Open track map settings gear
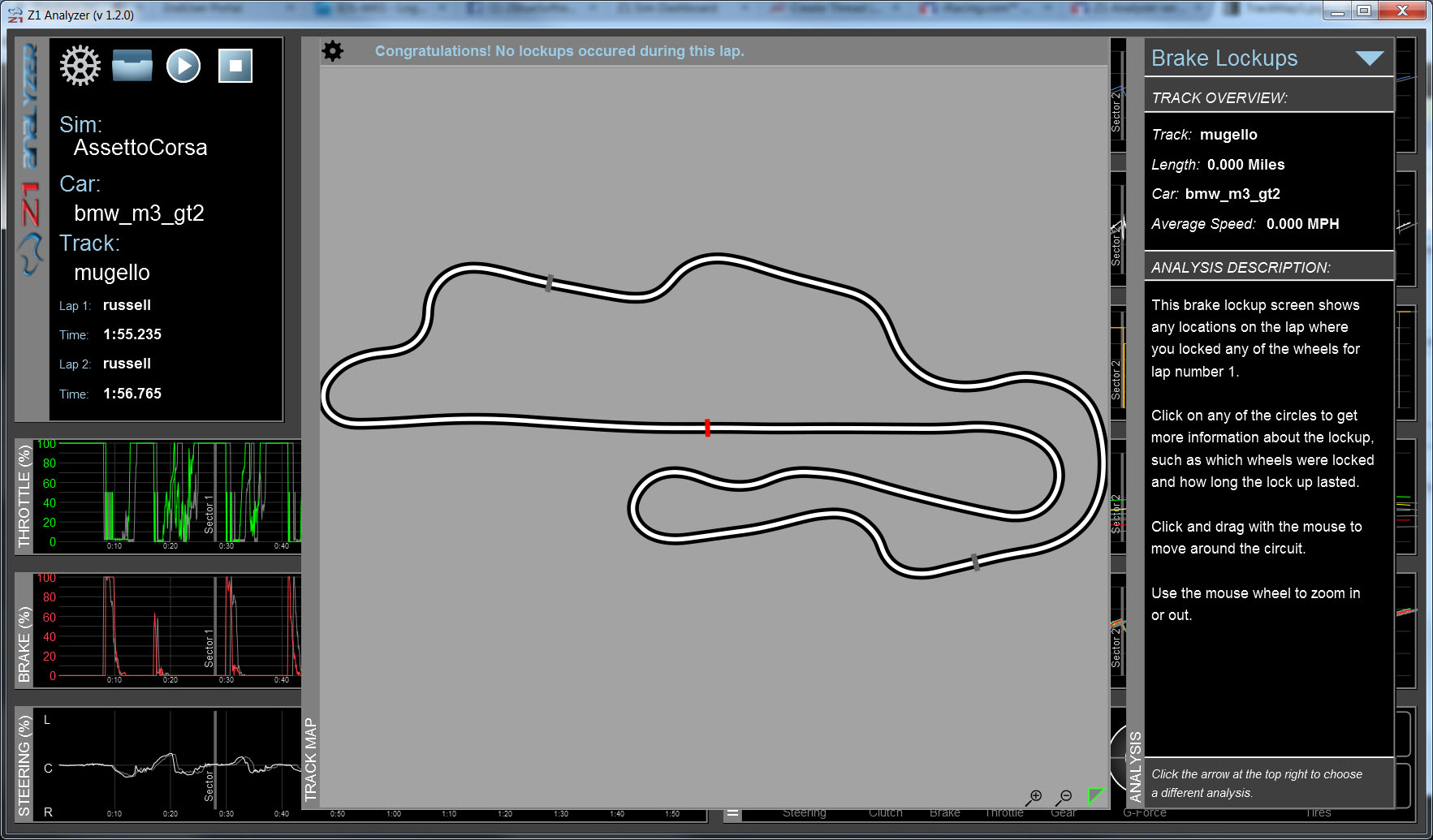The height and width of the screenshot is (840, 1433). coord(333,51)
